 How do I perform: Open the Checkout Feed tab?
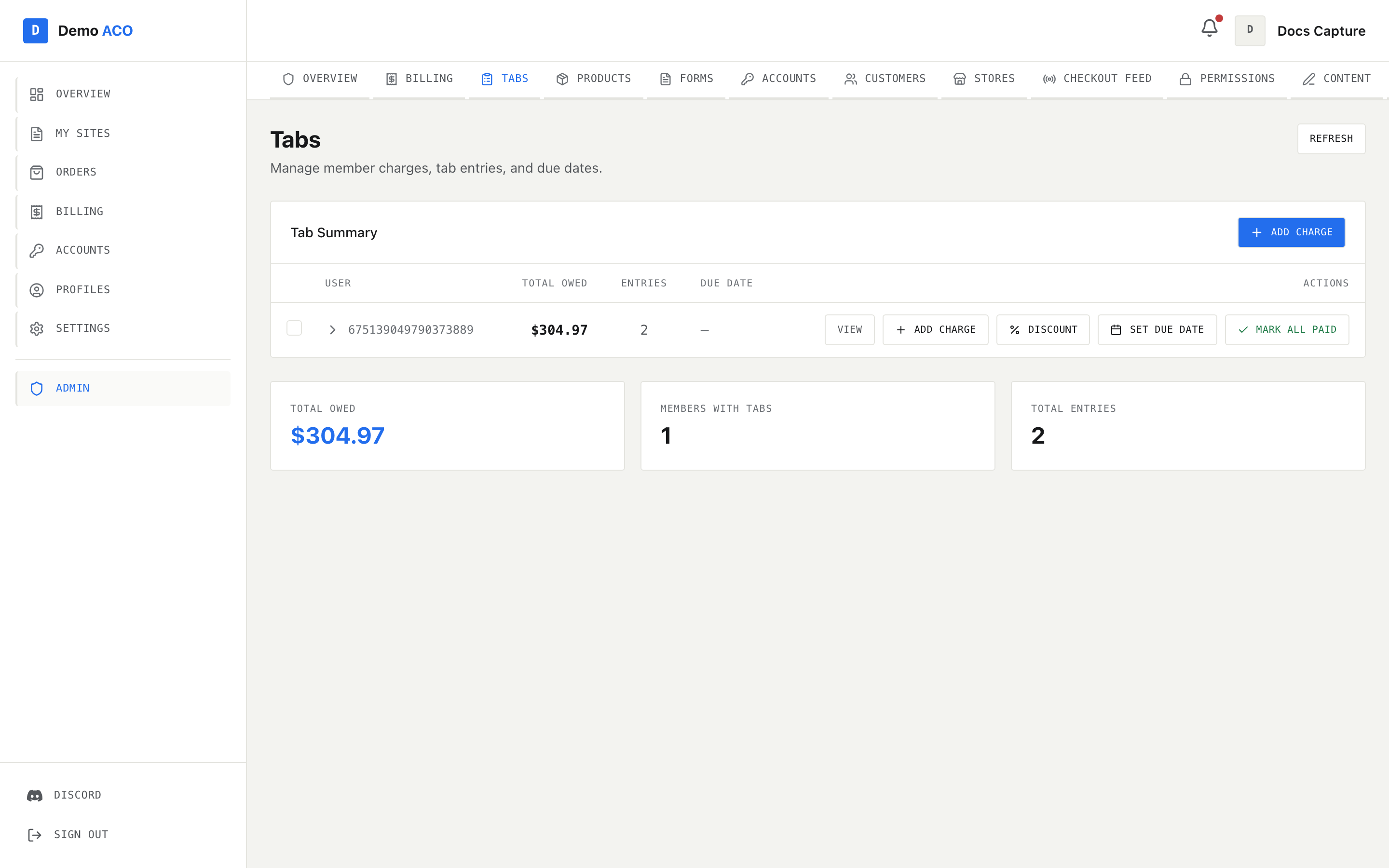click(1097, 79)
